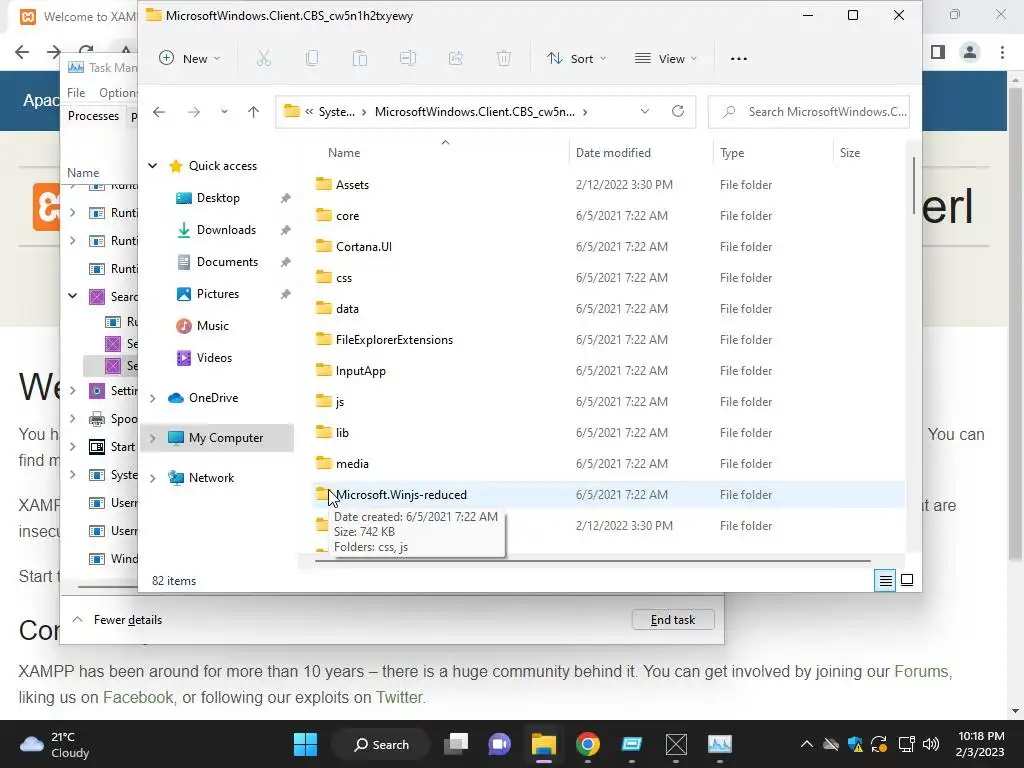Image resolution: width=1024 pixels, height=768 pixels.
Task: Open Forums link on XAMPP page
Action: pos(921,671)
